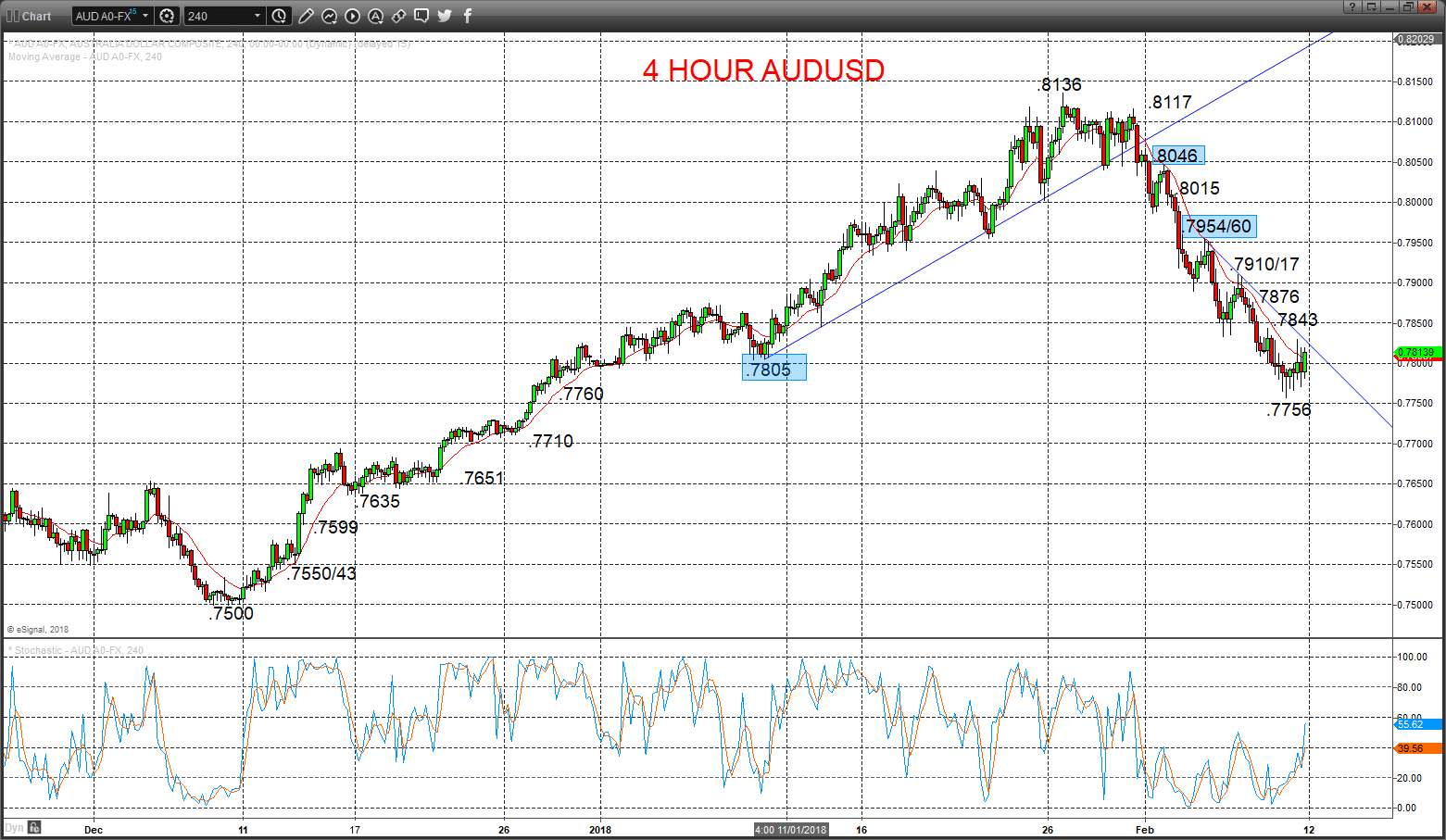Click the .7910/17 annotation

coord(1265,264)
